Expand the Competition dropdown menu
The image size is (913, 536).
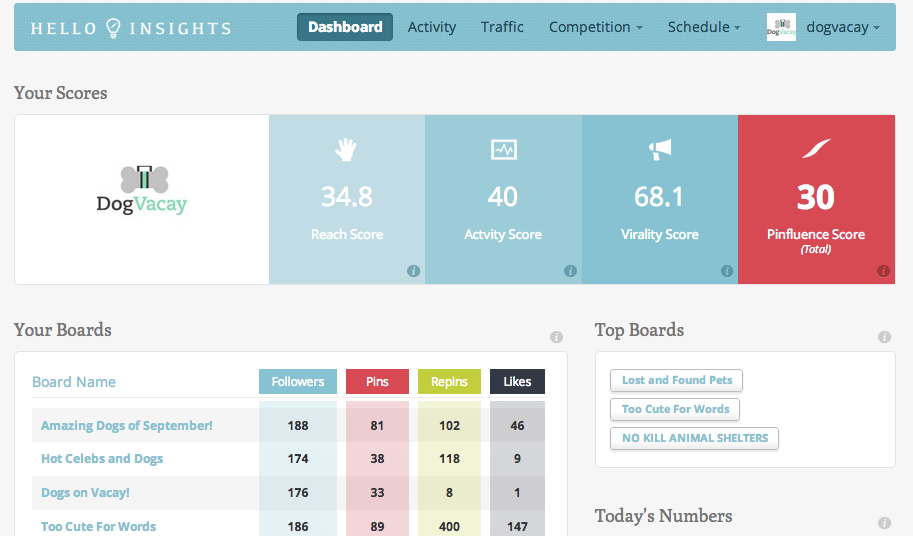[596, 27]
